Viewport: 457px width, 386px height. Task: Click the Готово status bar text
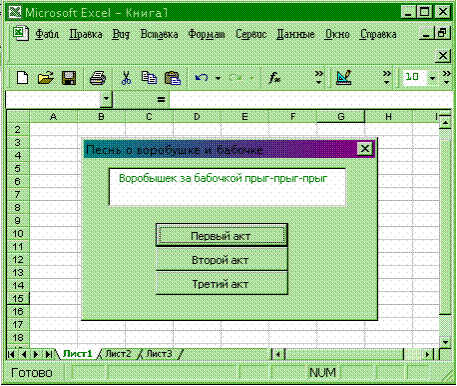click(x=32, y=372)
